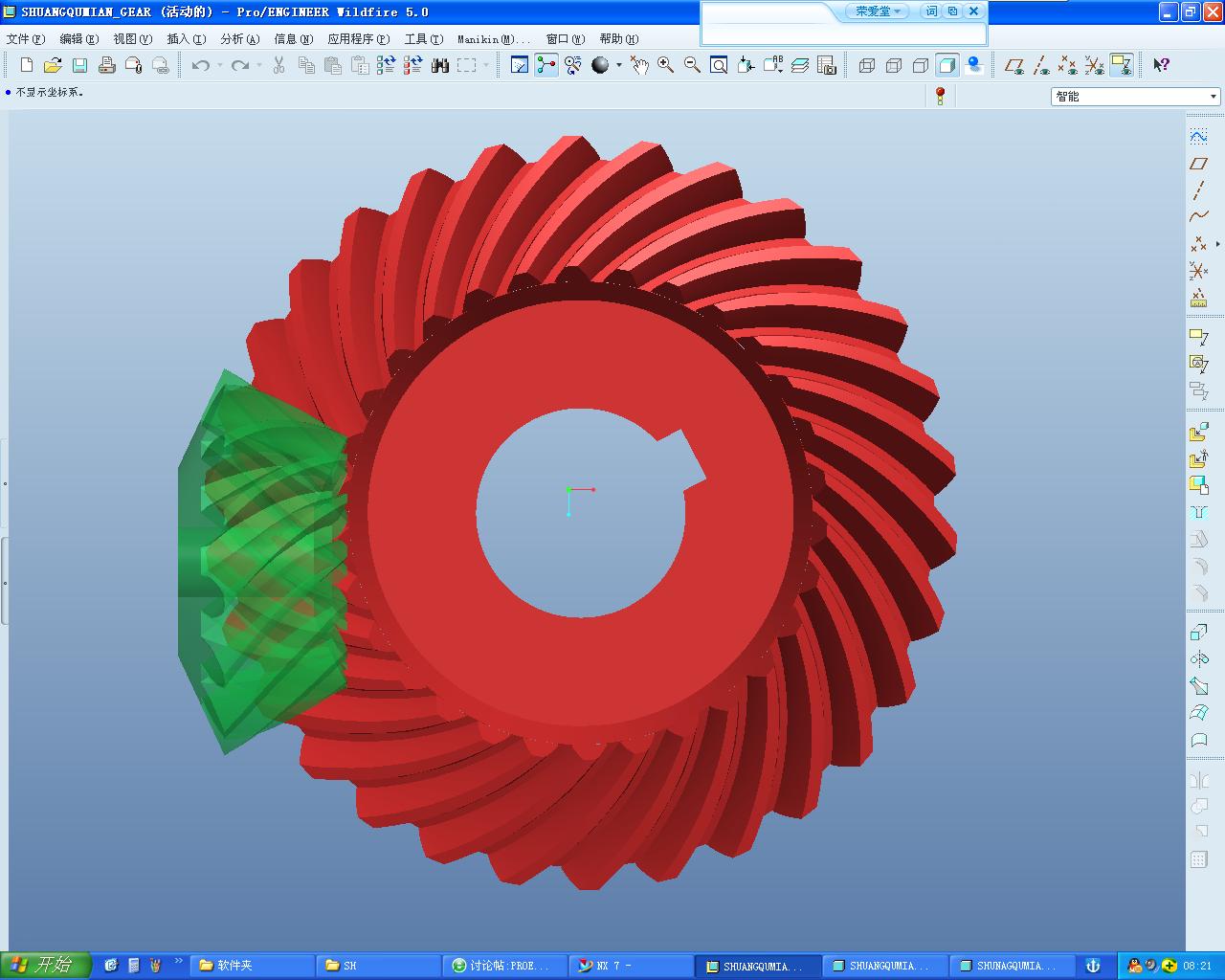
Task: Open the 插入(I) menu
Action: pyautogui.click(x=186, y=39)
